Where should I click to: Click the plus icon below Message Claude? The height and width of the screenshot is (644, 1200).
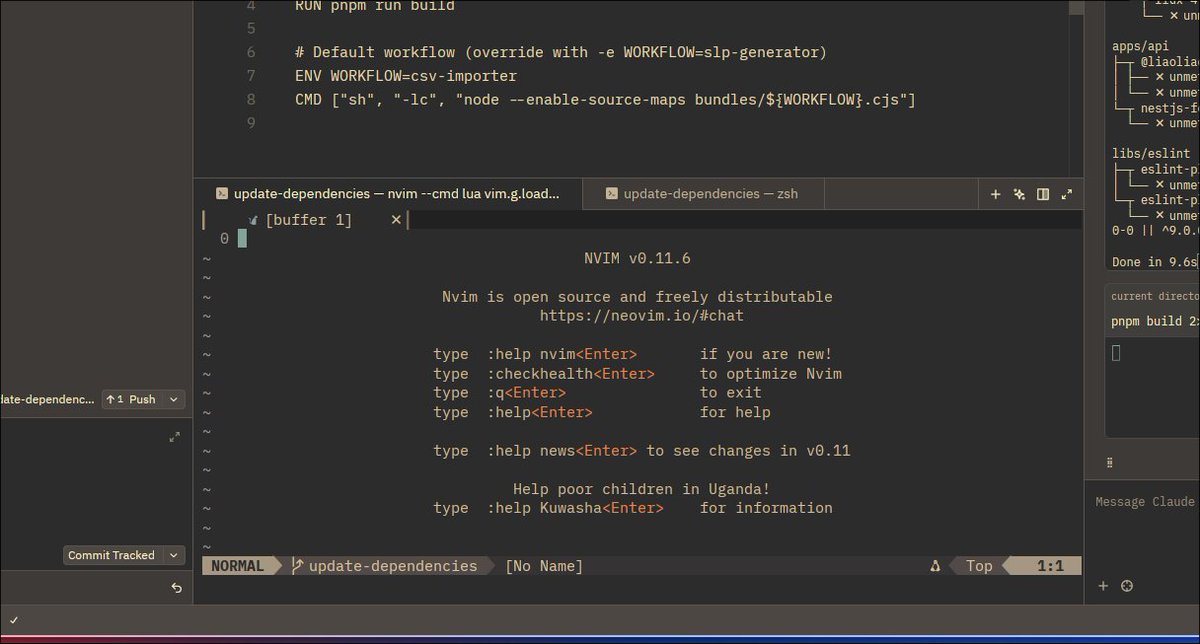pyautogui.click(x=1104, y=586)
